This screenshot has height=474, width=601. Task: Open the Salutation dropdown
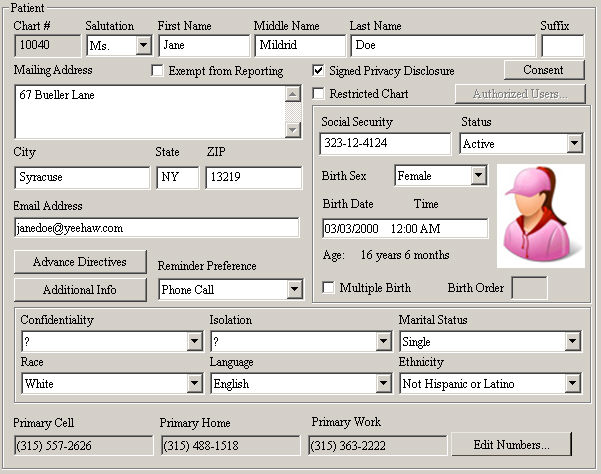pyautogui.click(x=143, y=46)
